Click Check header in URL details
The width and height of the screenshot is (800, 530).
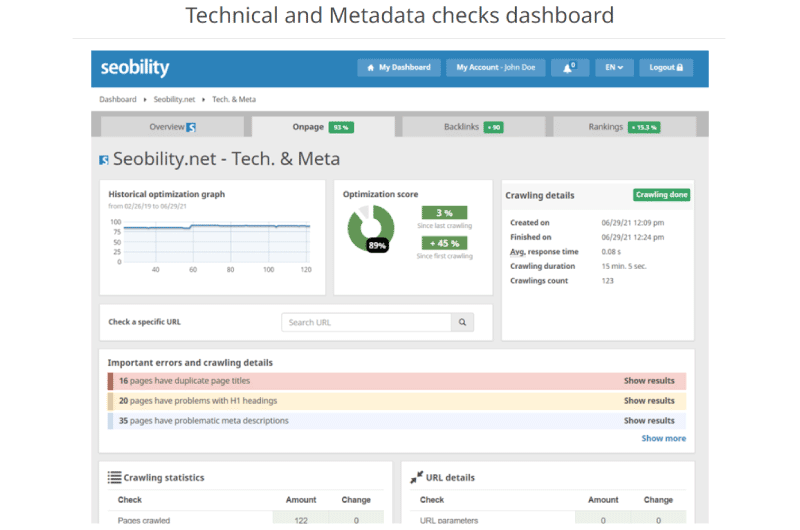pyautogui.click(x=432, y=500)
